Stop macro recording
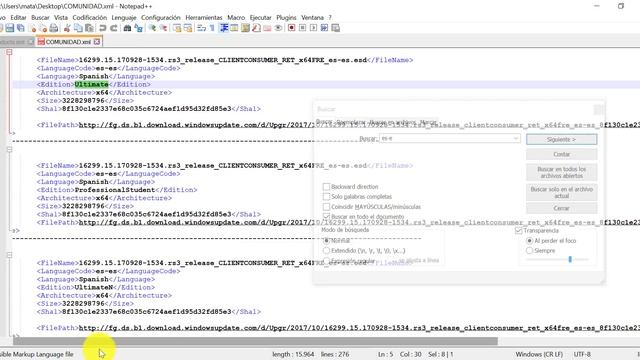 [302, 28]
